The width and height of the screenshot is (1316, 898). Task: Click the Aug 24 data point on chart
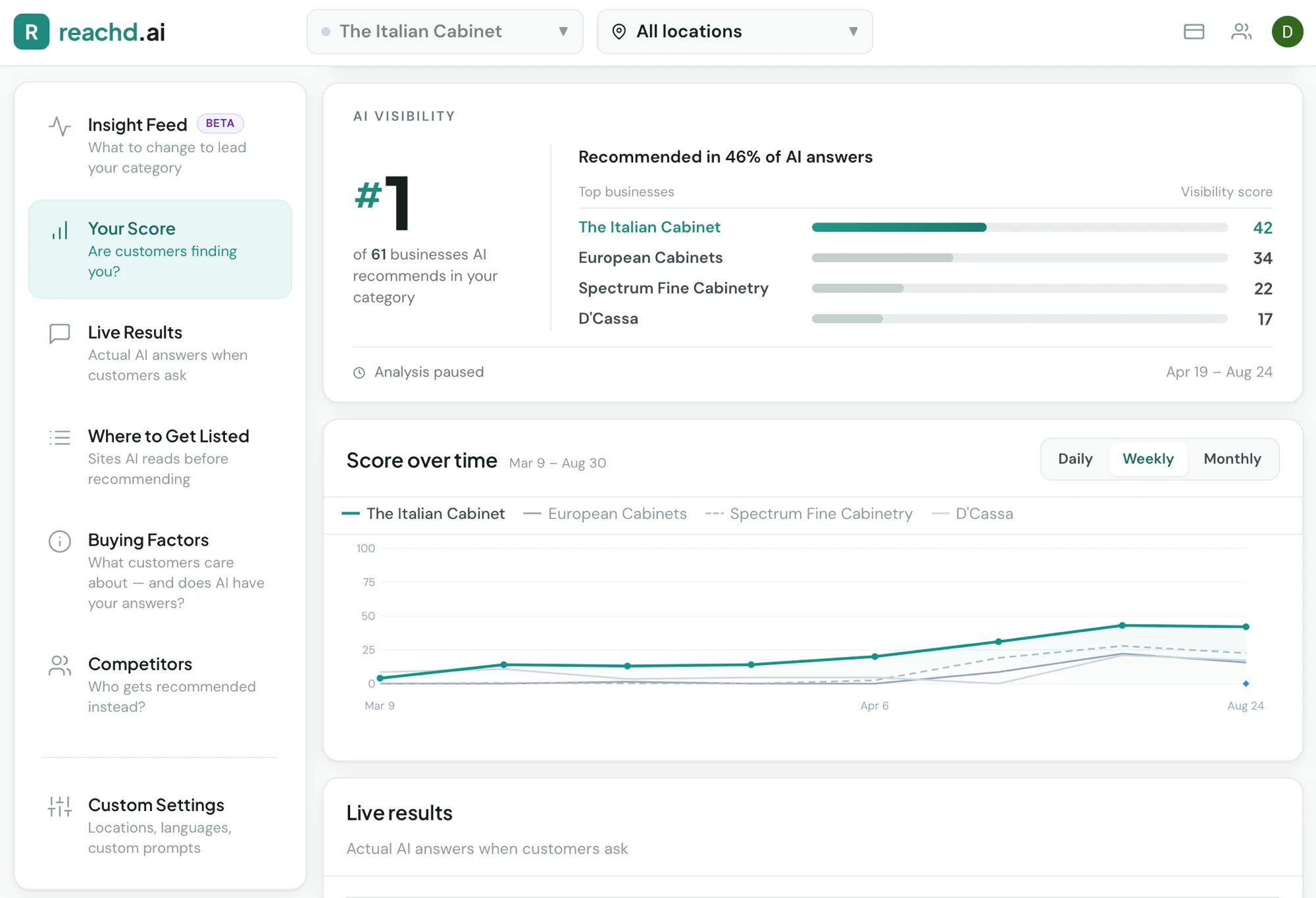1246,627
